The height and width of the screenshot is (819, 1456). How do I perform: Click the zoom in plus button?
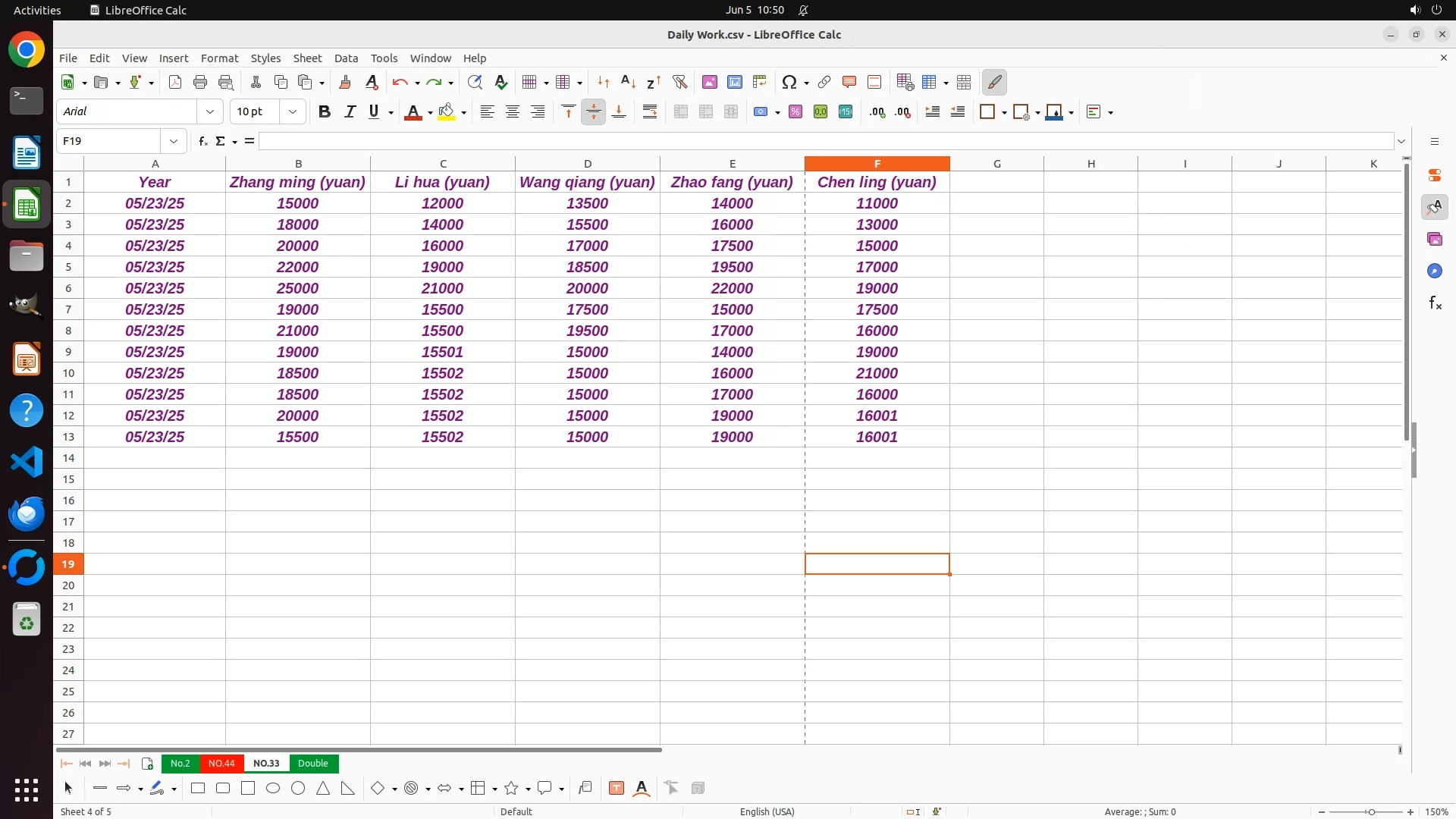1410,811
